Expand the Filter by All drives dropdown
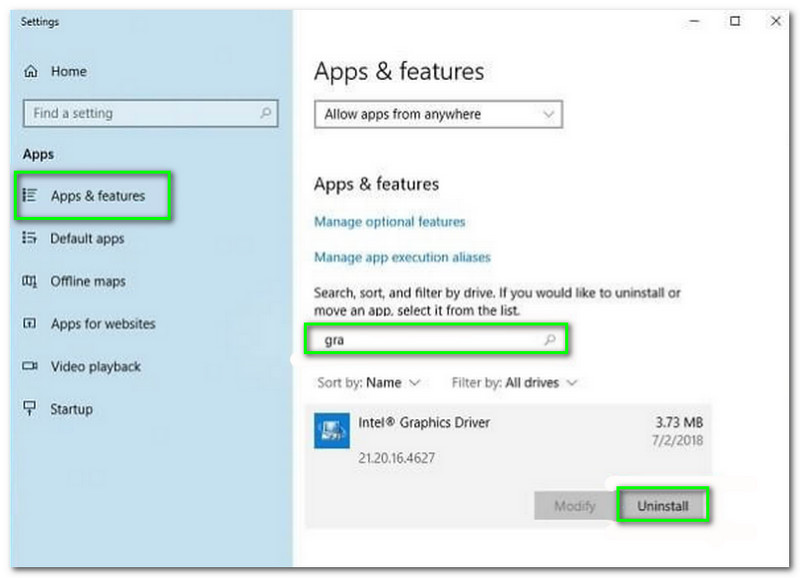This screenshot has height=578, width=800. [514, 383]
